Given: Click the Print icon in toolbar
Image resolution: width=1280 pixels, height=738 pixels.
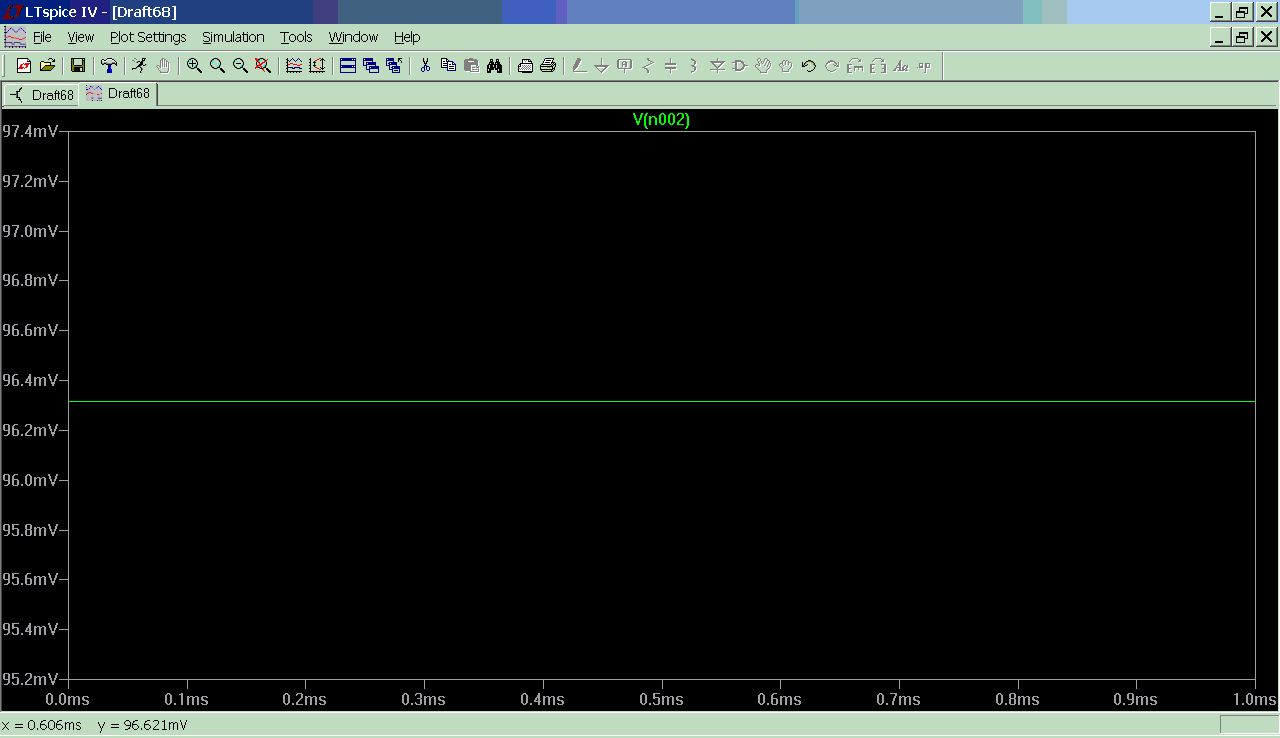Looking at the screenshot, I should (x=548, y=66).
